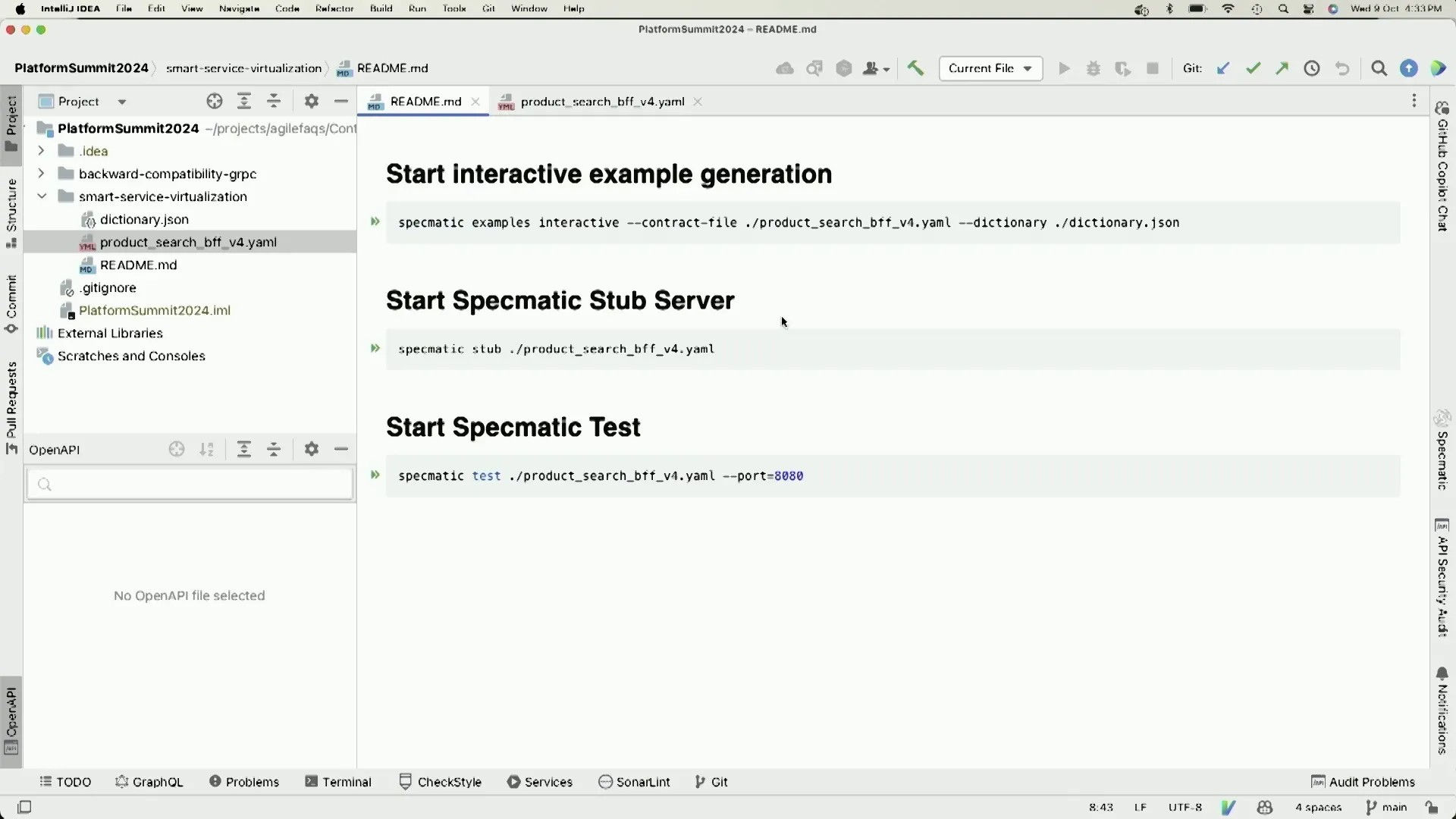
Task: Open the Git commit checkmark icon
Action: tap(1252, 67)
